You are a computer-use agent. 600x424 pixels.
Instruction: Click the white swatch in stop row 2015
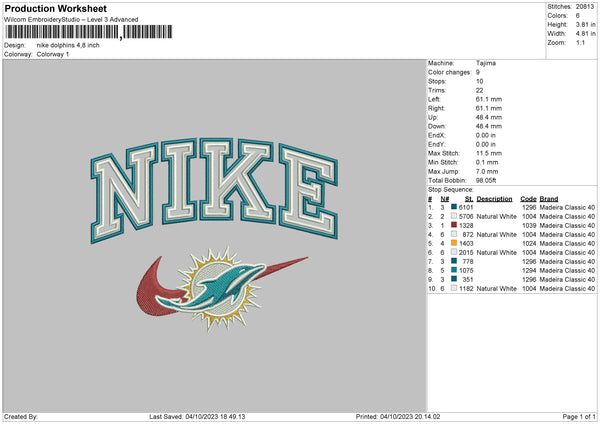(454, 252)
